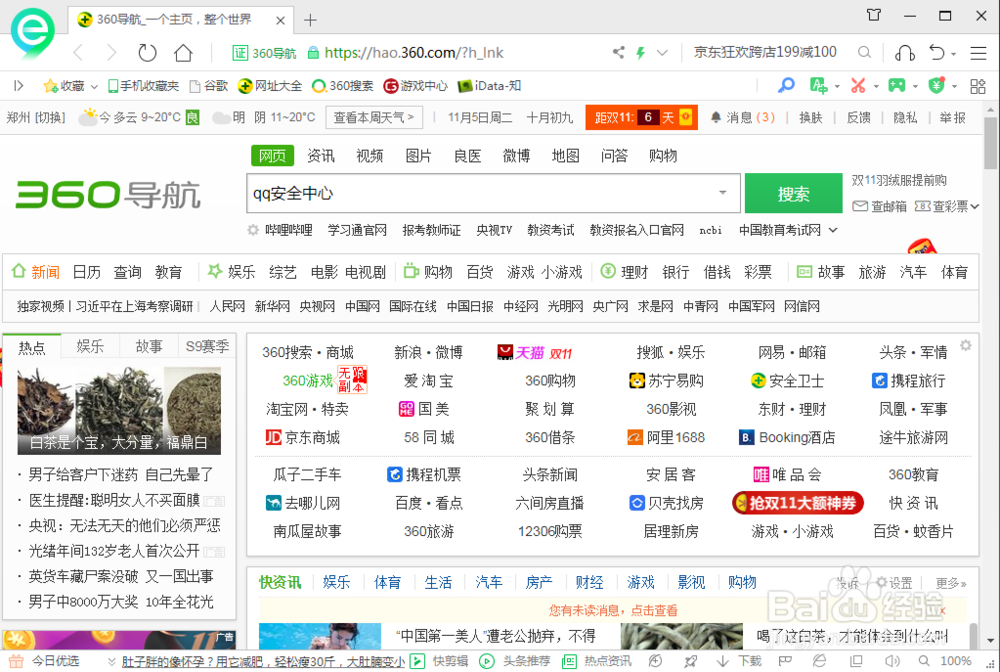
Task: Reload the page with refresh icon
Action: 147,53
